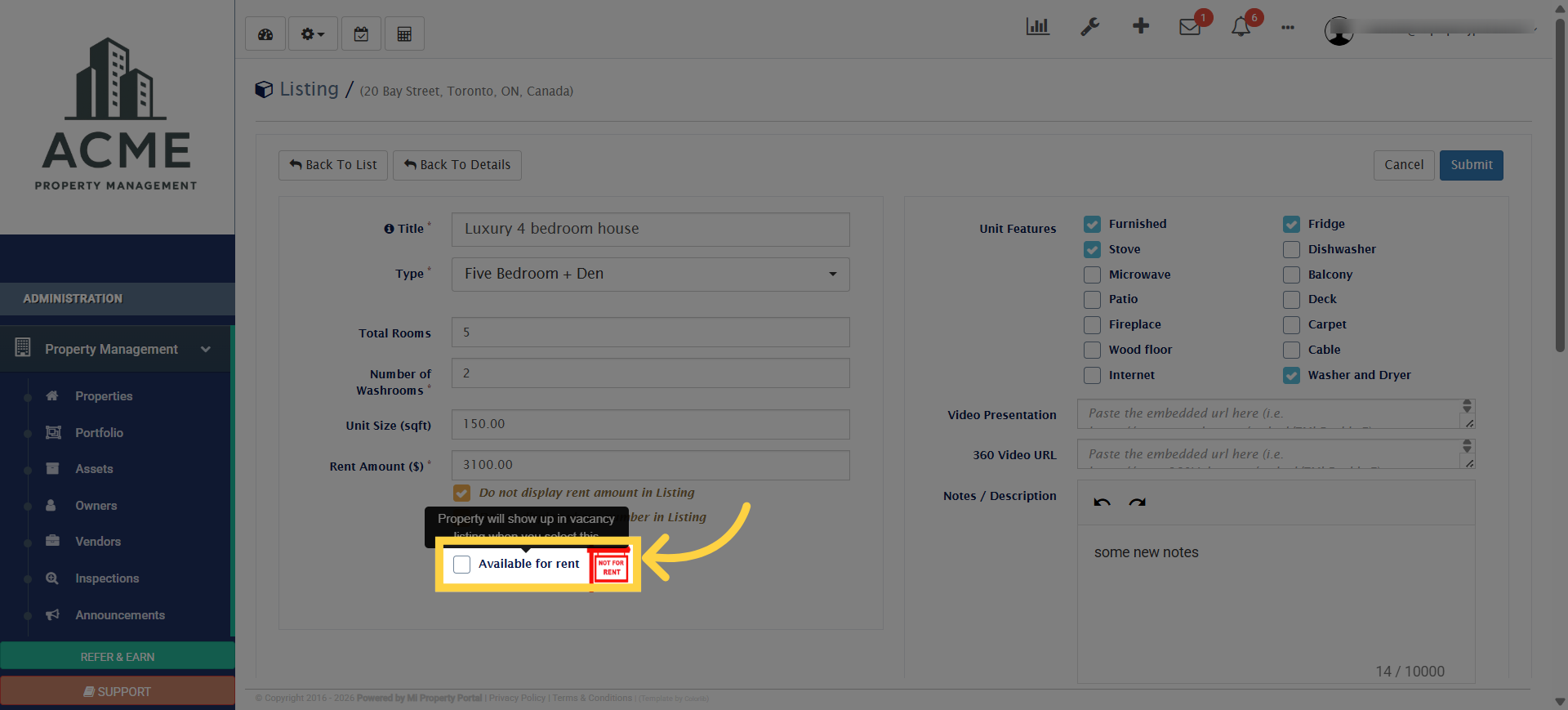1568x710 pixels.
Task: Open the three dots more menu
Action: (1288, 28)
